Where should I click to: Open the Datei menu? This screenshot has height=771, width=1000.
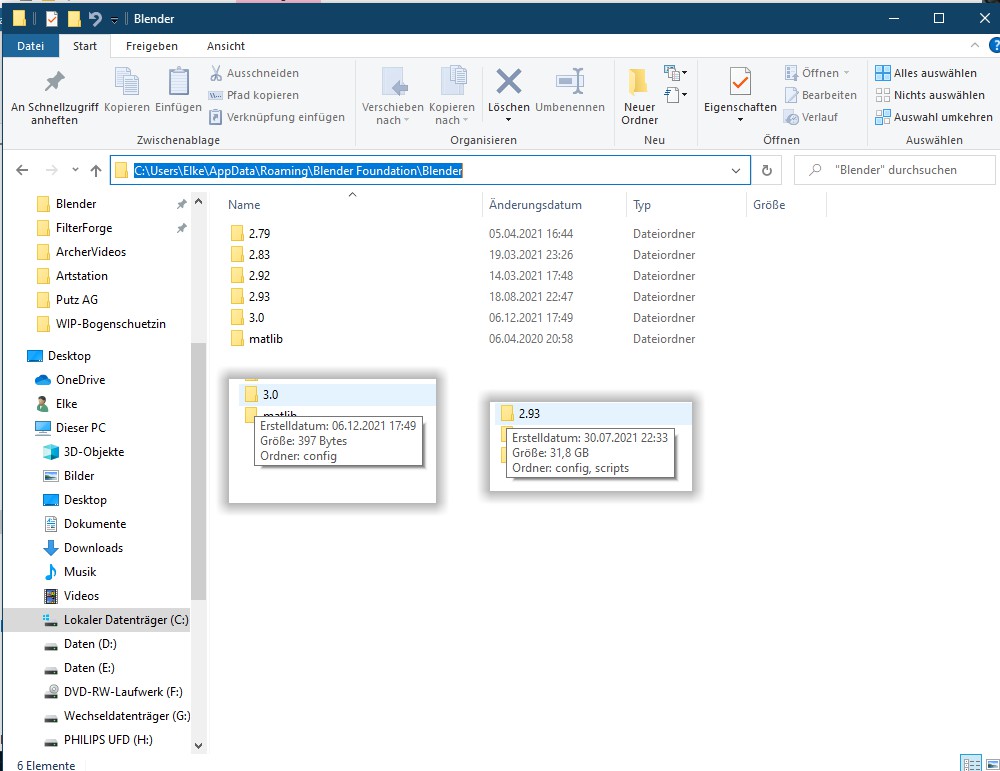(31, 46)
